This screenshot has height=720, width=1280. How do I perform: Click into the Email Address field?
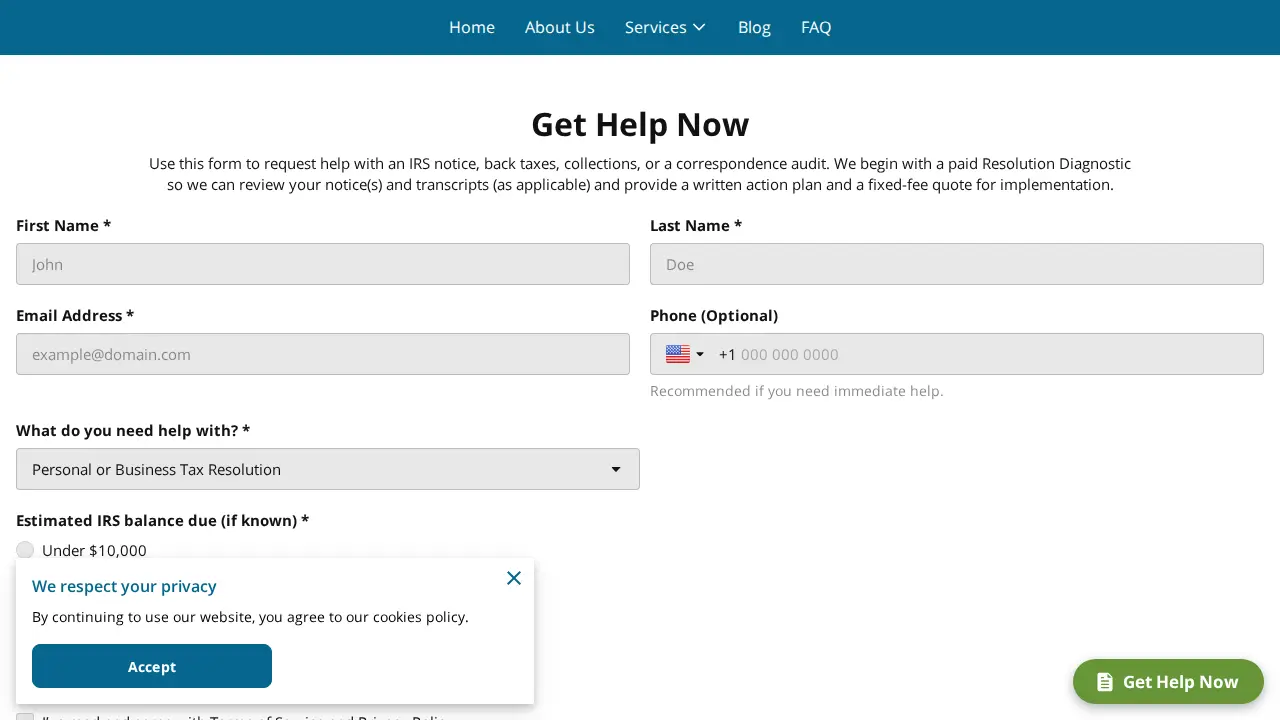[x=323, y=354]
